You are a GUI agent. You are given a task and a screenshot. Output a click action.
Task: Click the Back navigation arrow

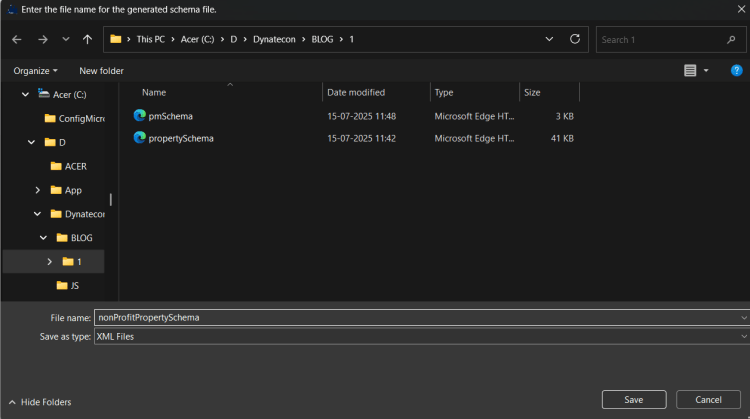(17, 39)
